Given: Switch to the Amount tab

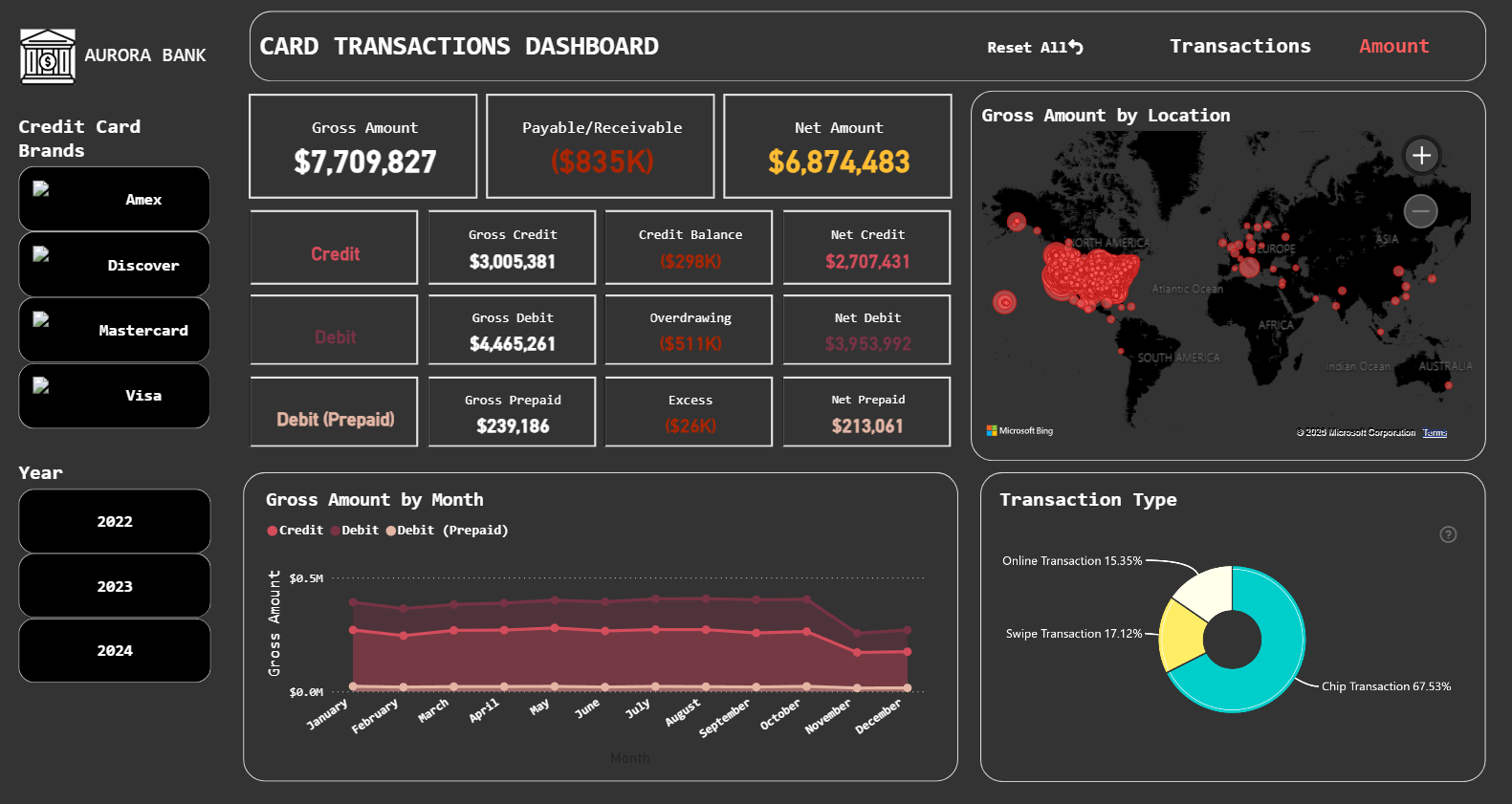Looking at the screenshot, I should [1394, 46].
